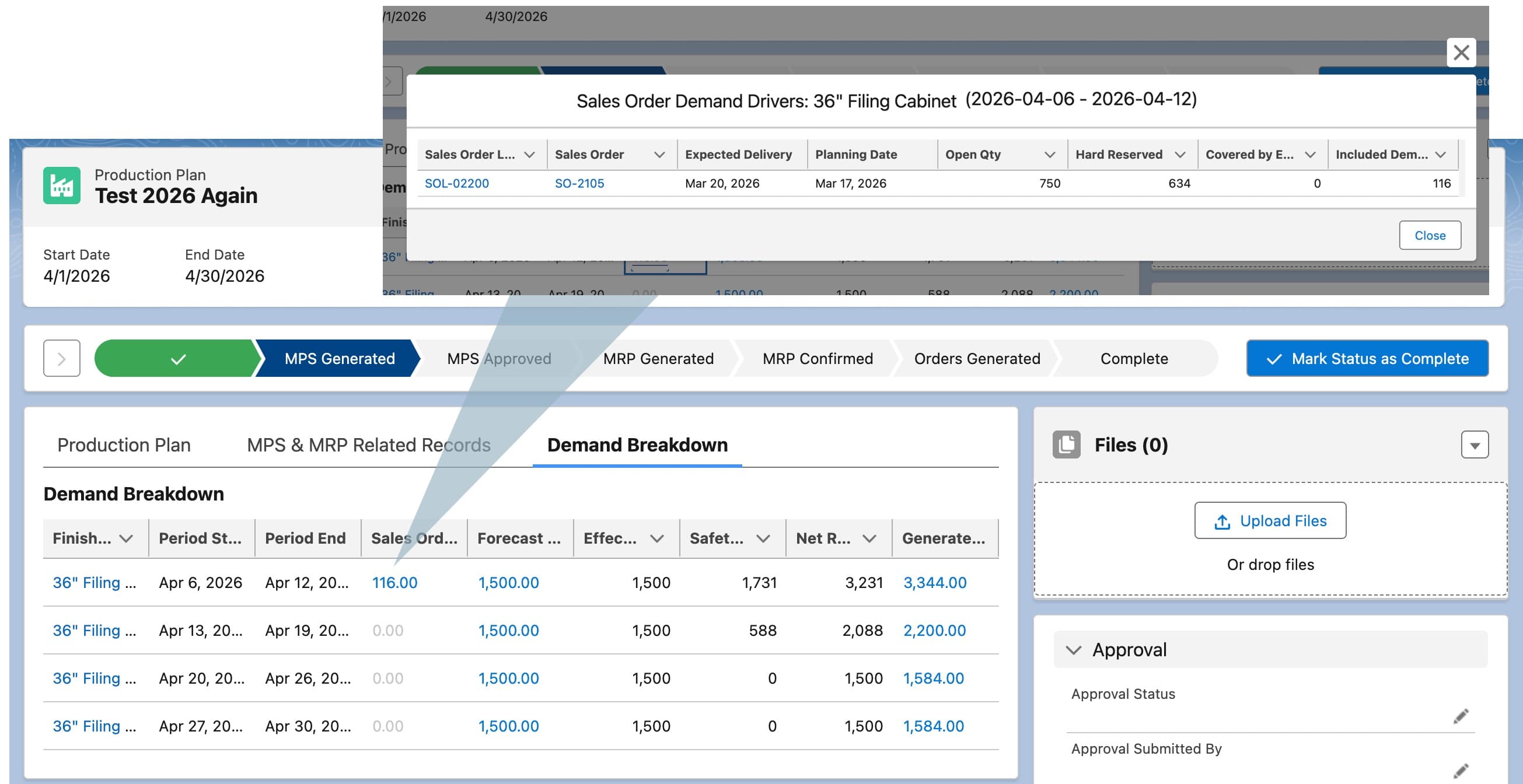Switch to MPS & MRP Related Records tab
Screen dimensions: 1523x784
coord(368,444)
